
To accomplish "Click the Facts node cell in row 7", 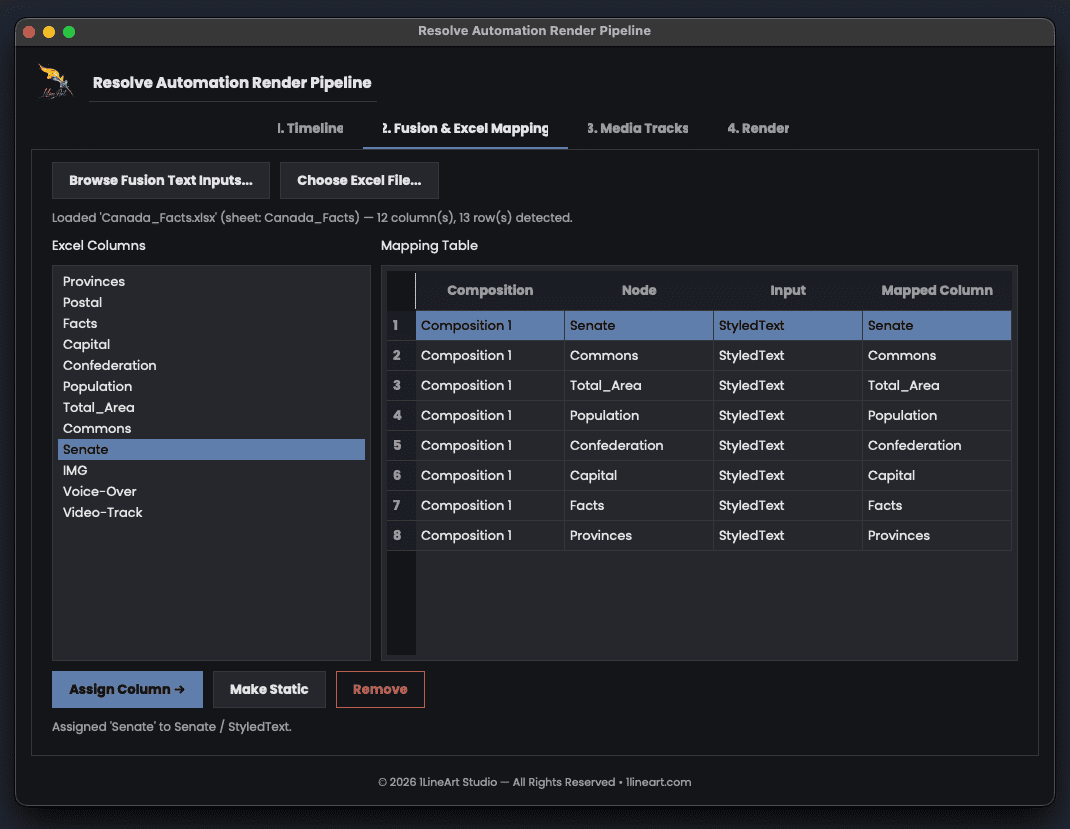I will point(639,506).
